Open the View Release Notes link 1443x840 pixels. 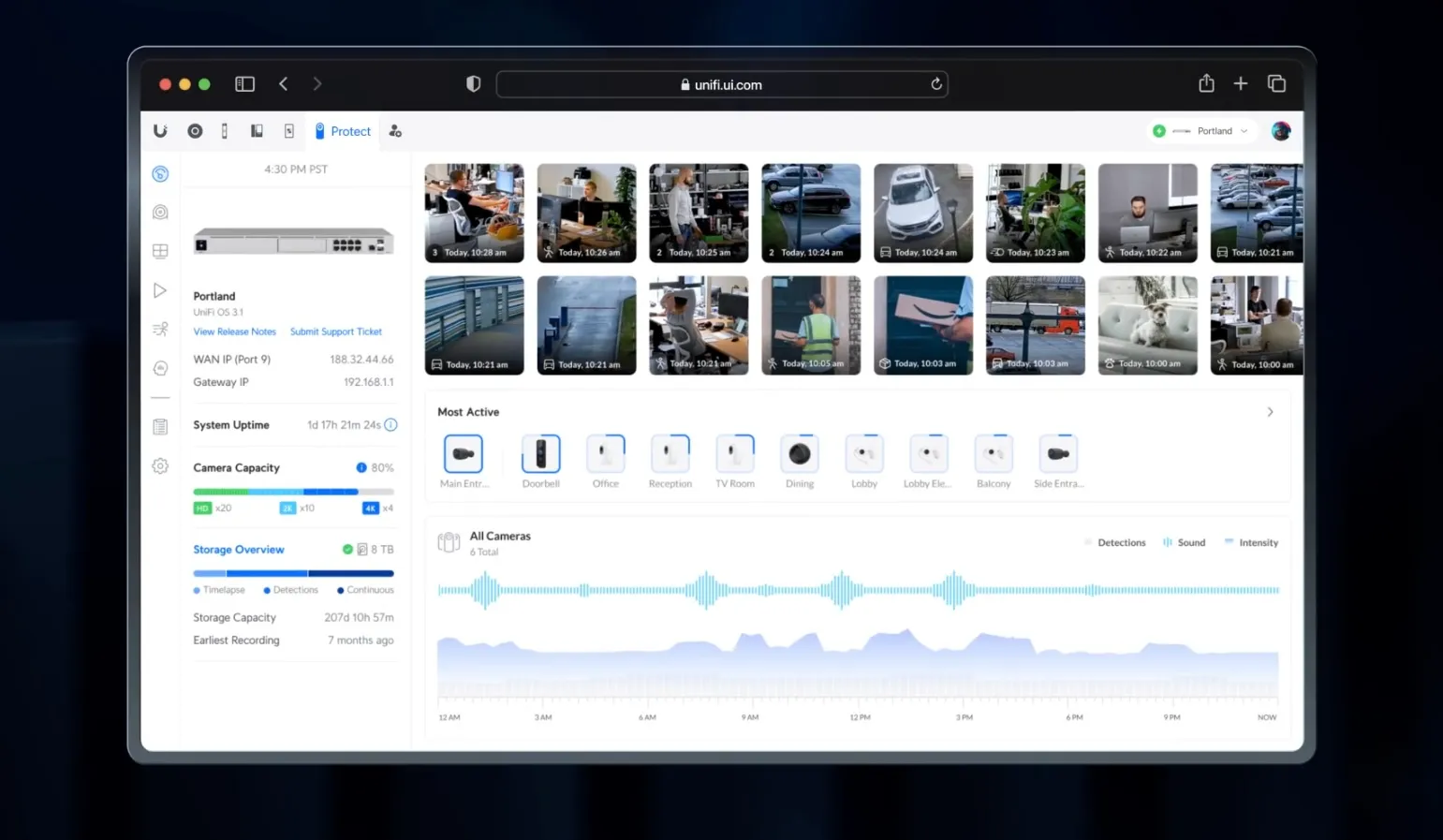pos(234,332)
